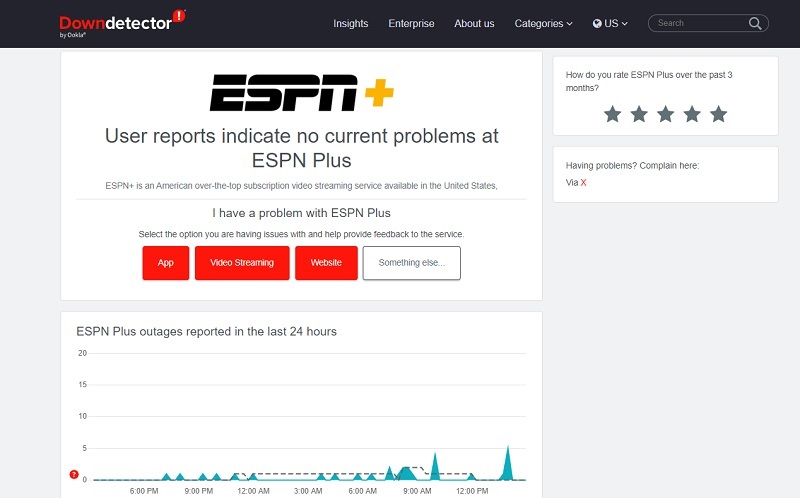Click the X complaint link

click(583, 183)
